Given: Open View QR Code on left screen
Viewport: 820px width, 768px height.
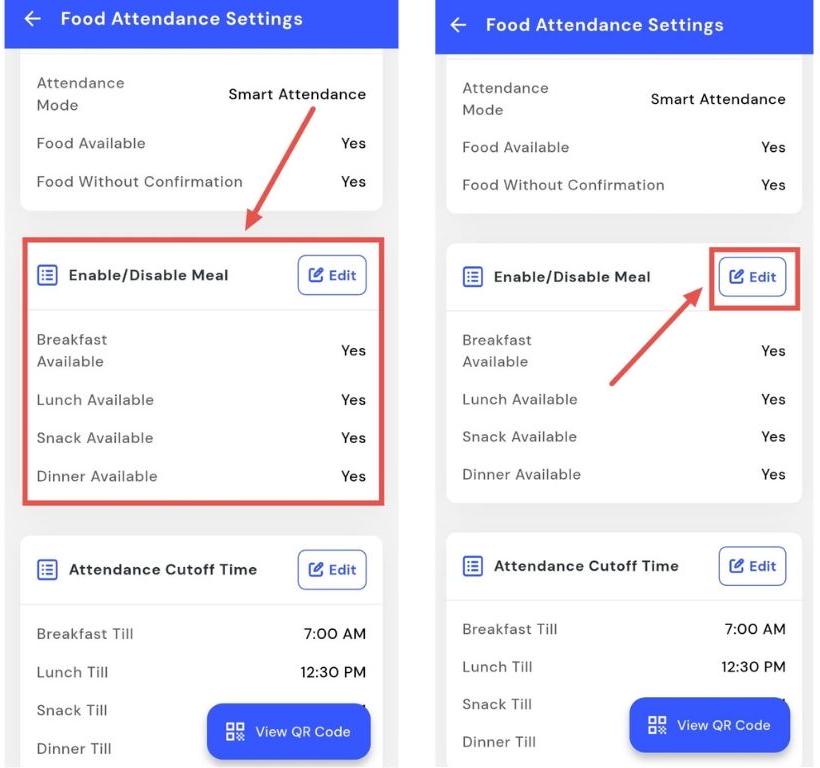Looking at the screenshot, I should [288, 732].
